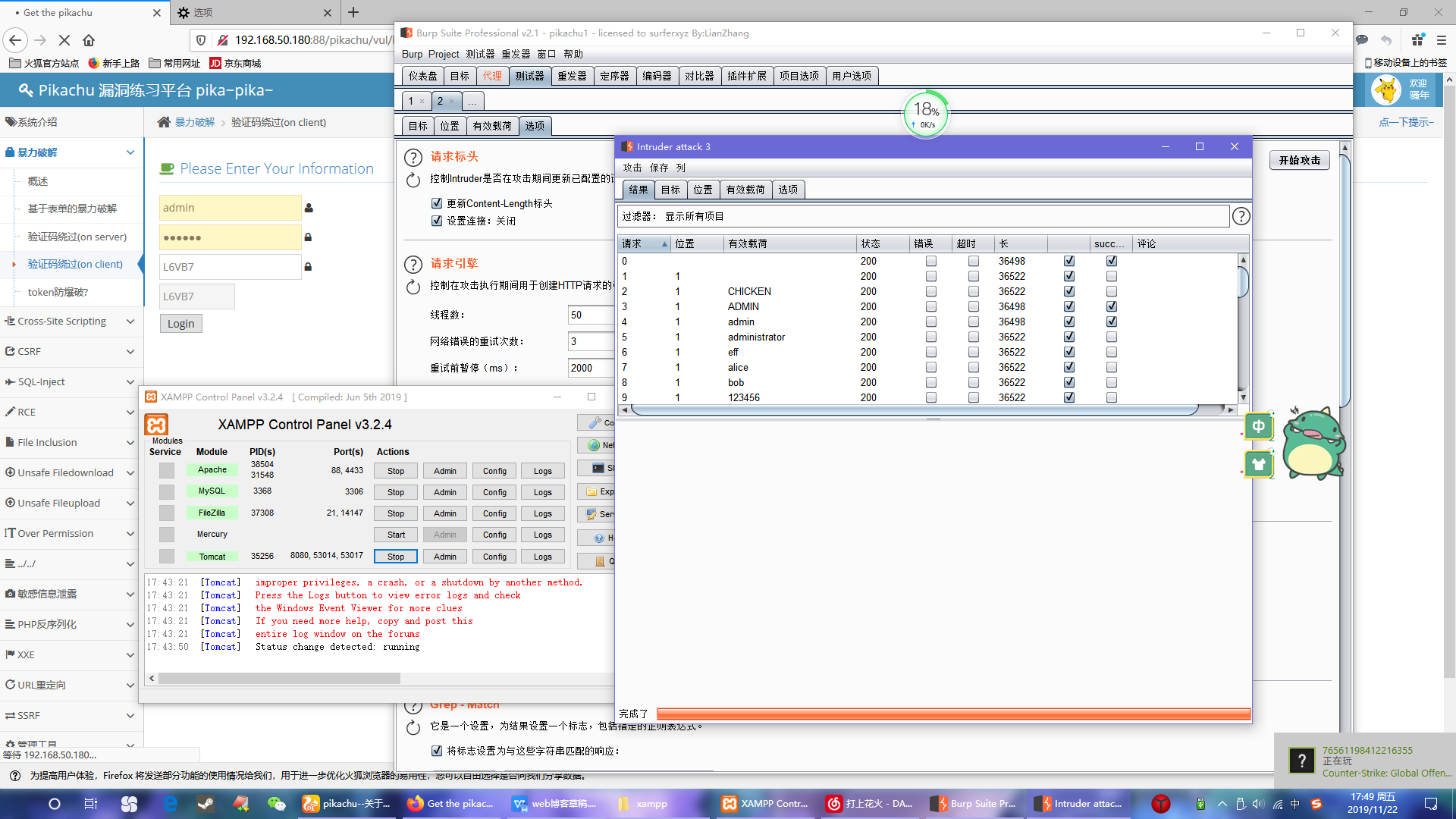Click the 开始攻击 button

(1299, 160)
